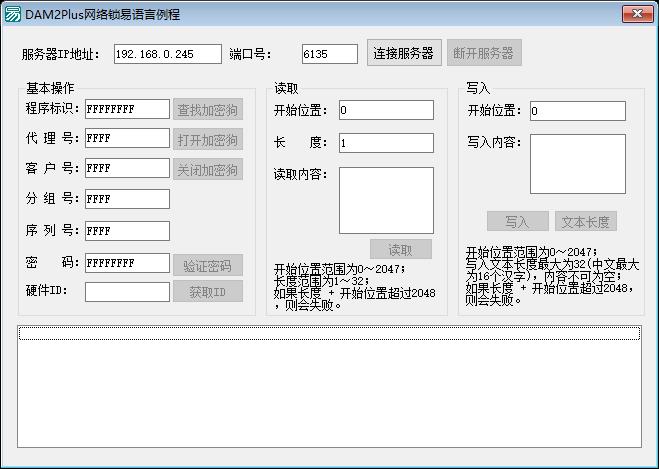This screenshot has height=469, width=659.
Task: Click the 写入内容 text area
Action: pyautogui.click(x=578, y=164)
